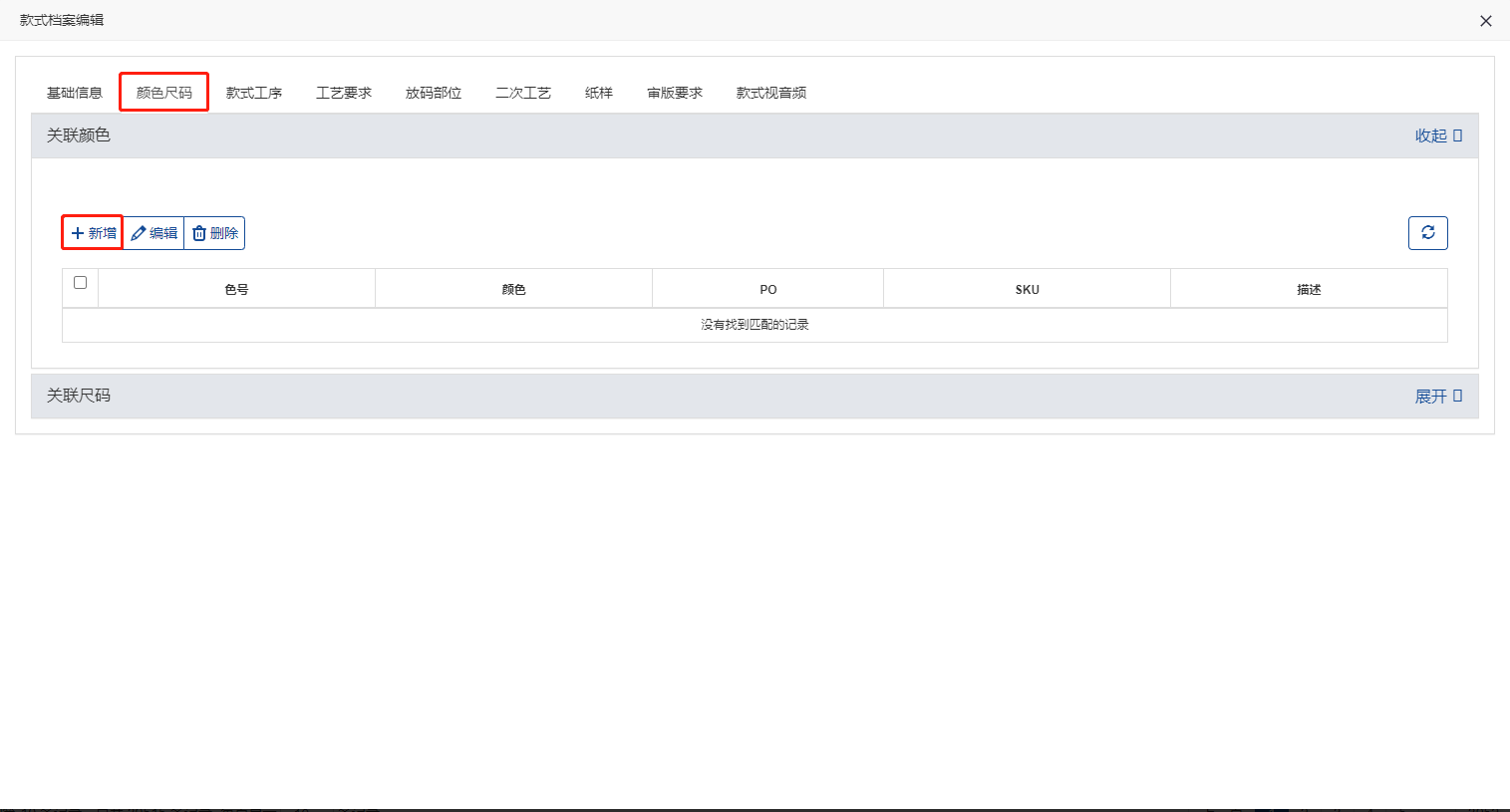This screenshot has height=812, width=1510.
Task: Open the 纸样 tab
Action: [598, 92]
